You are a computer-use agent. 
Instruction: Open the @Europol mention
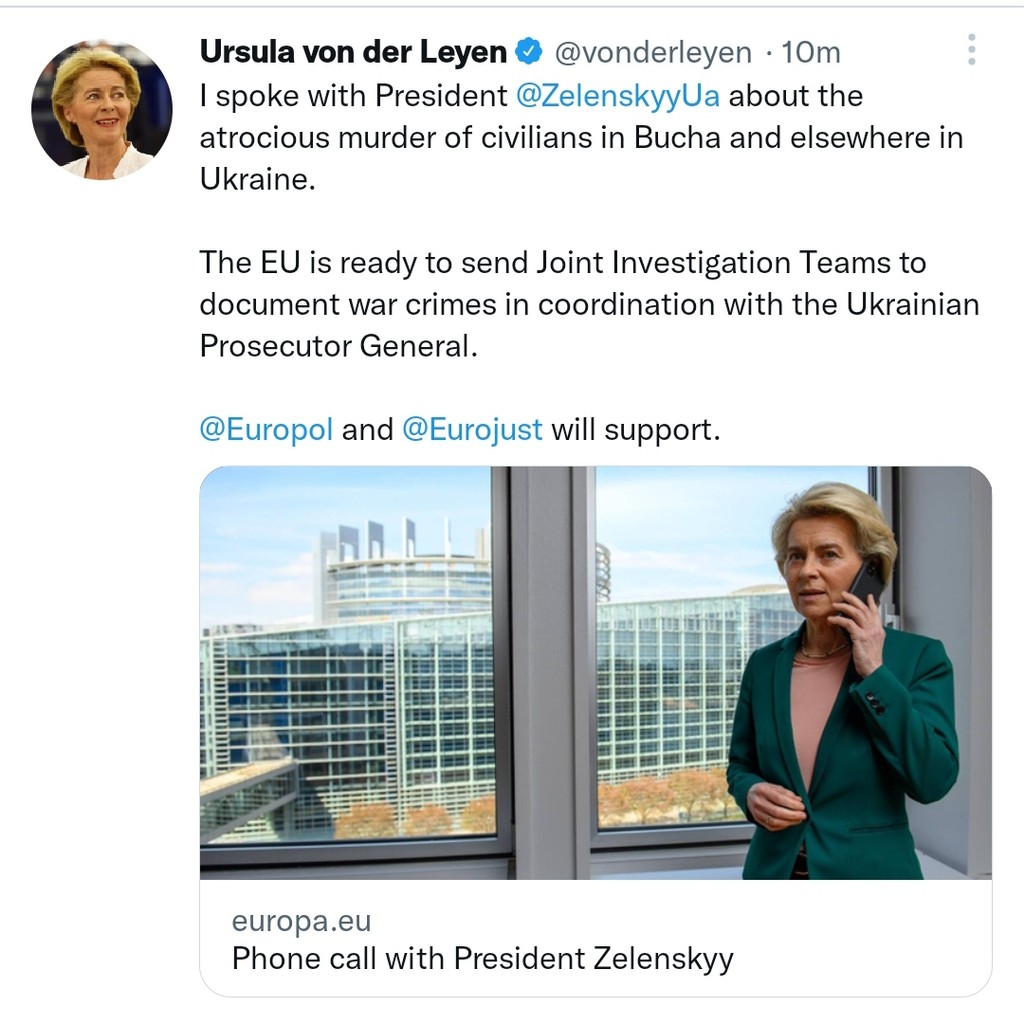tap(266, 429)
